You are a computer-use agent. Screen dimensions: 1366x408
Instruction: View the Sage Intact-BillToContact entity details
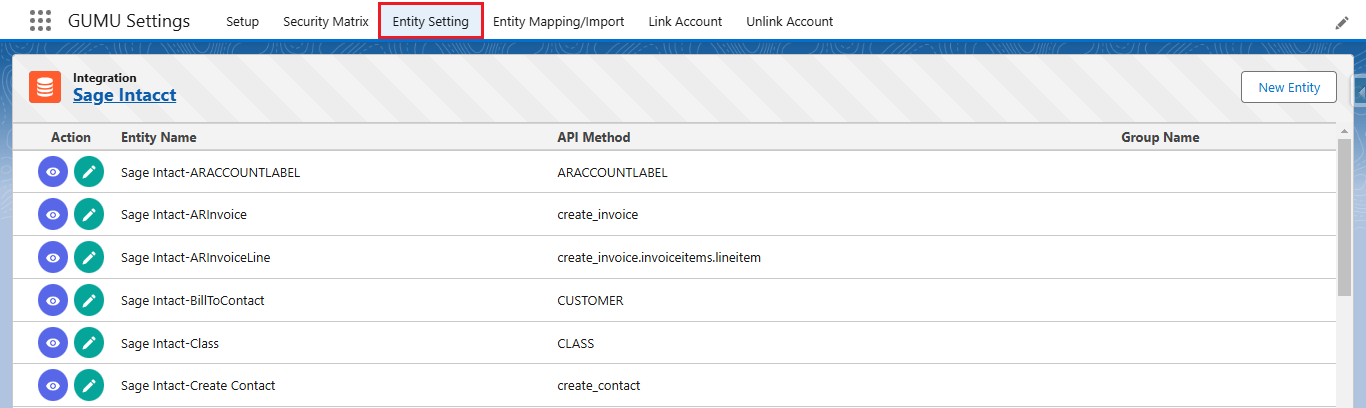[x=53, y=300]
